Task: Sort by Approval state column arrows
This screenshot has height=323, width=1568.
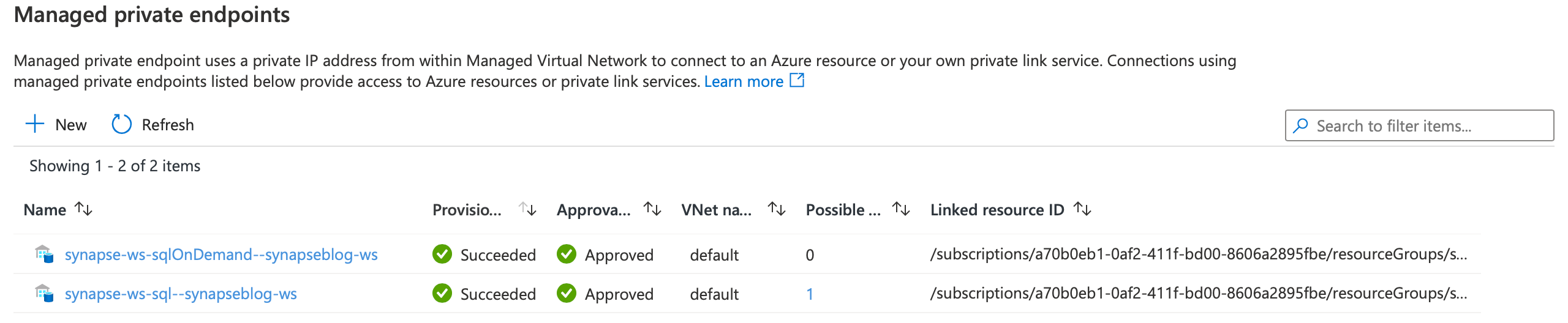Action: 652,209
